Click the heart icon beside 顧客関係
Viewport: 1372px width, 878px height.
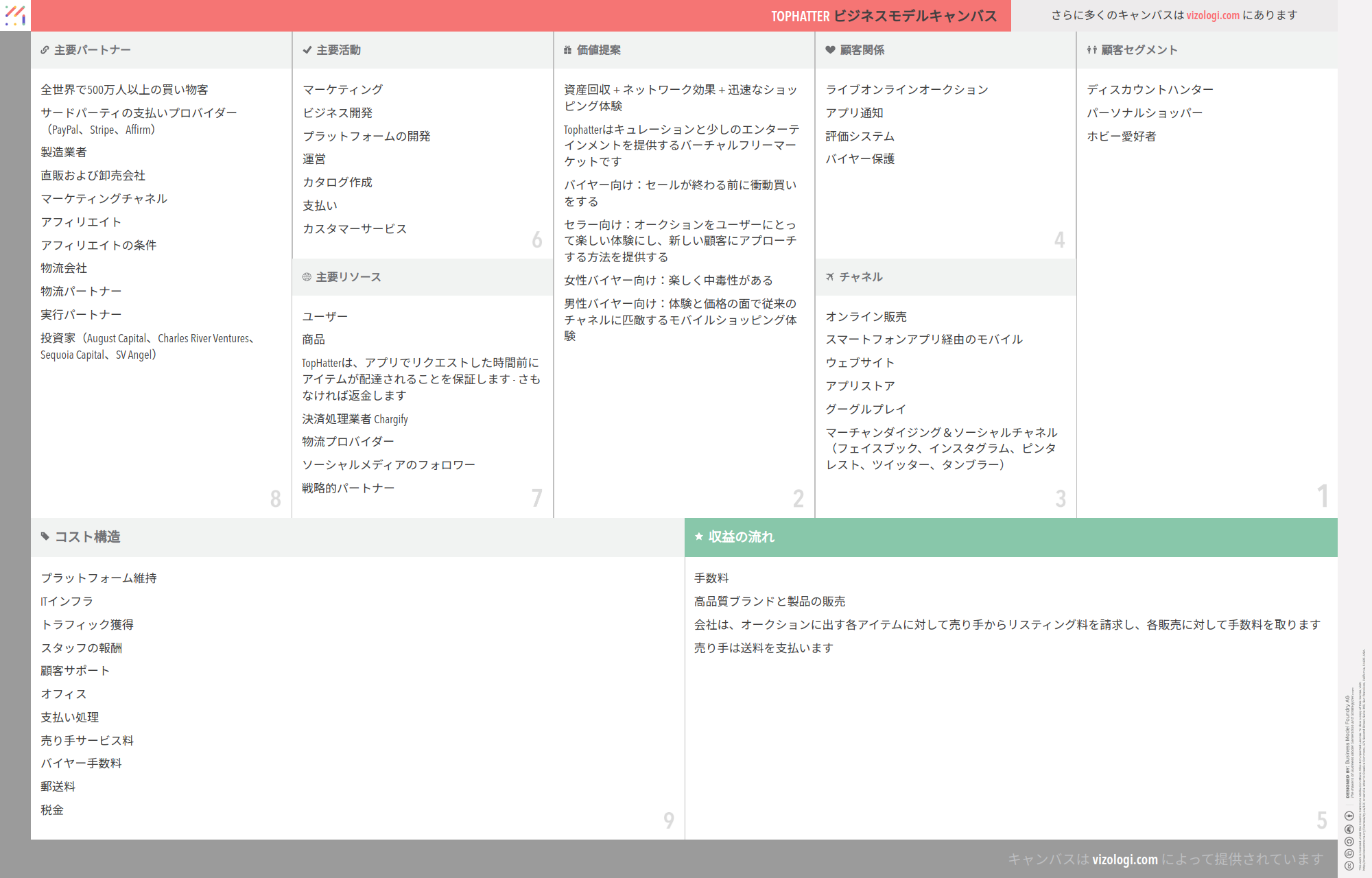[830, 50]
